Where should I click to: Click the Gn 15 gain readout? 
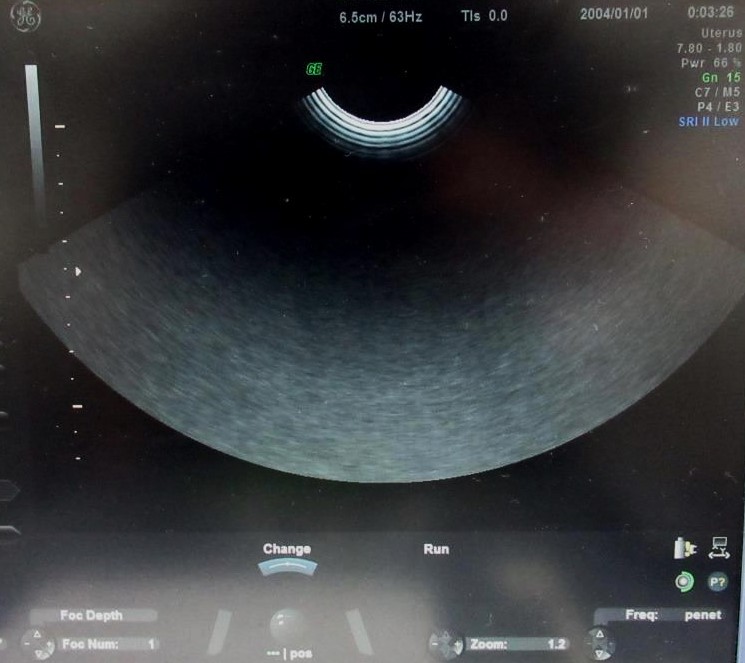tap(720, 77)
